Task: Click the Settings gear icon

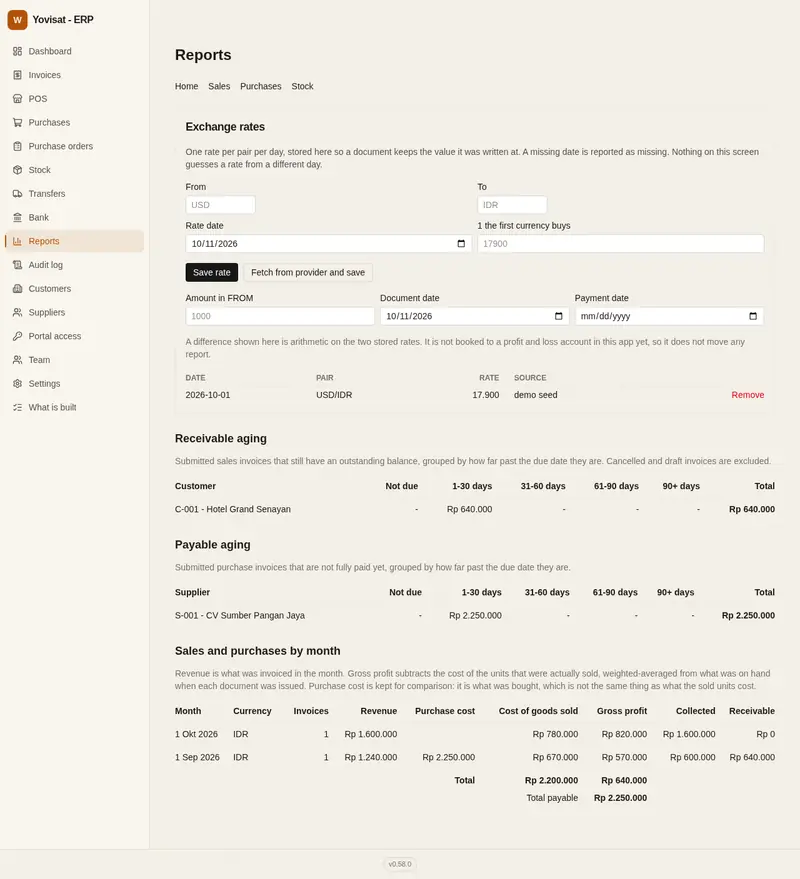Action: 17,383
